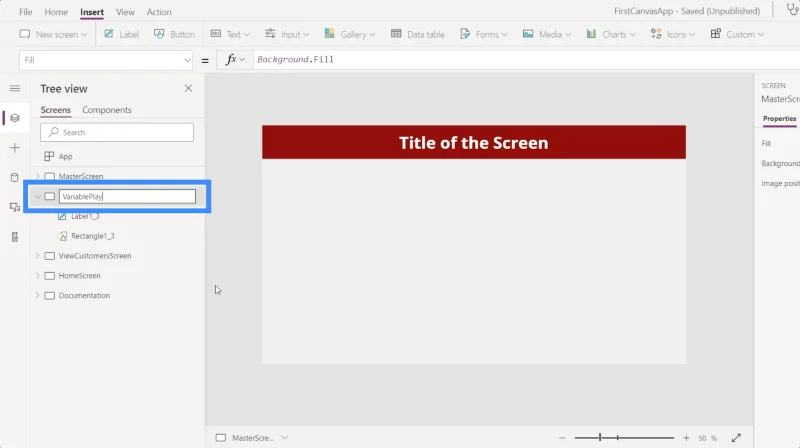The image size is (800, 448).
Task: Open the Icons dropdown
Action: tap(673, 34)
